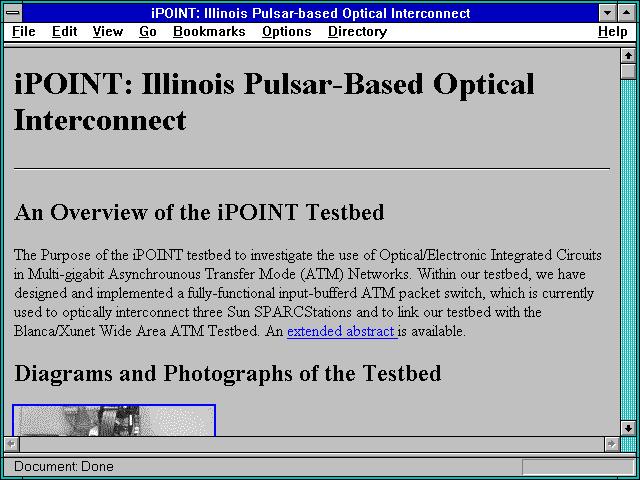Image resolution: width=640 pixels, height=480 pixels.
Task: Click the main iPOINT page heading
Action: click(274, 102)
